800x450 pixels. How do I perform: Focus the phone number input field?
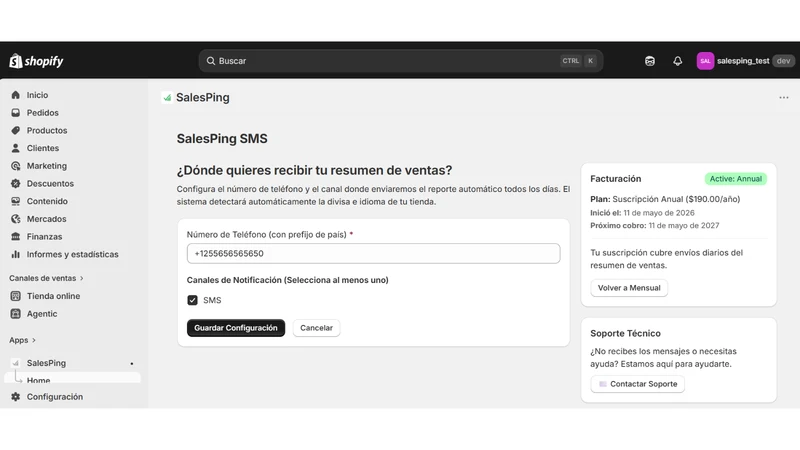click(x=373, y=254)
